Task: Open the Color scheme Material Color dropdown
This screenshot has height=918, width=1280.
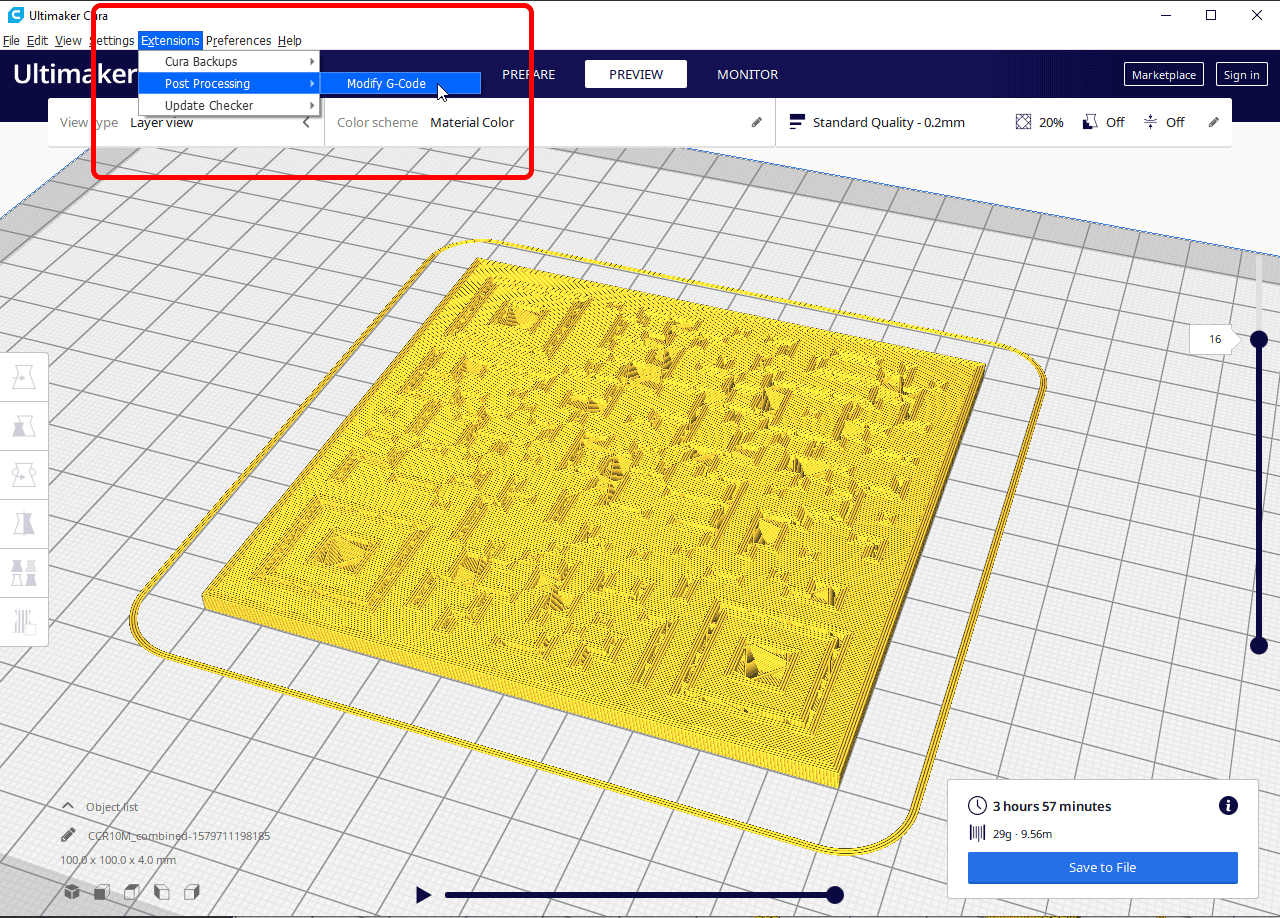Action: [472, 123]
